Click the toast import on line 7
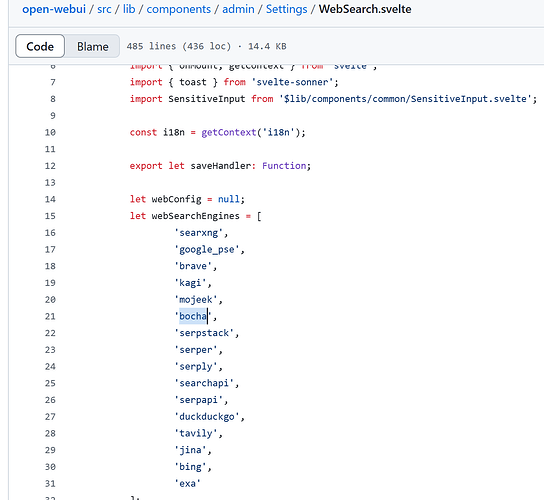The width and height of the screenshot is (544, 500). [193, 82]
